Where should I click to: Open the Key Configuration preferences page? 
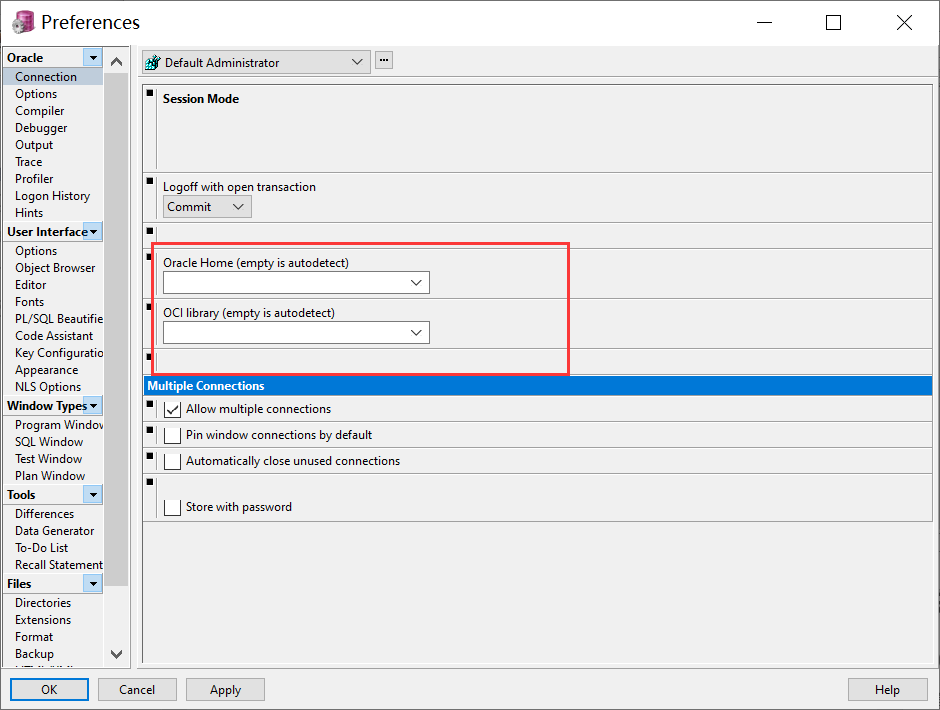coord(59,353)
